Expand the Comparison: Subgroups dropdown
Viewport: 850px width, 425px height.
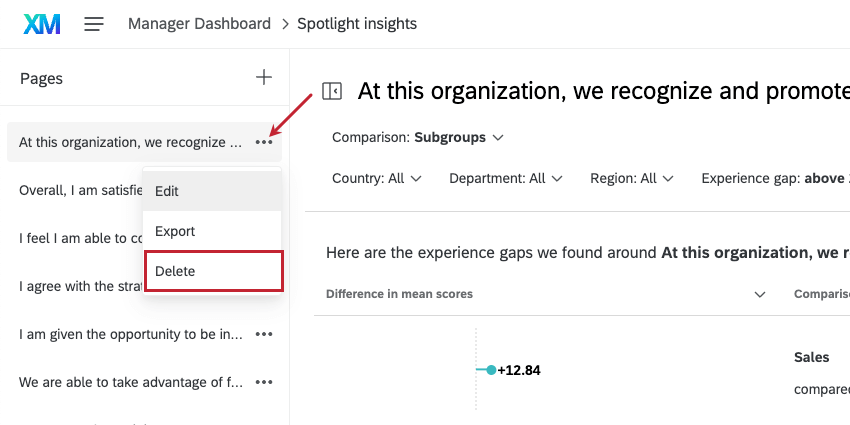click(x=417, y=137)
